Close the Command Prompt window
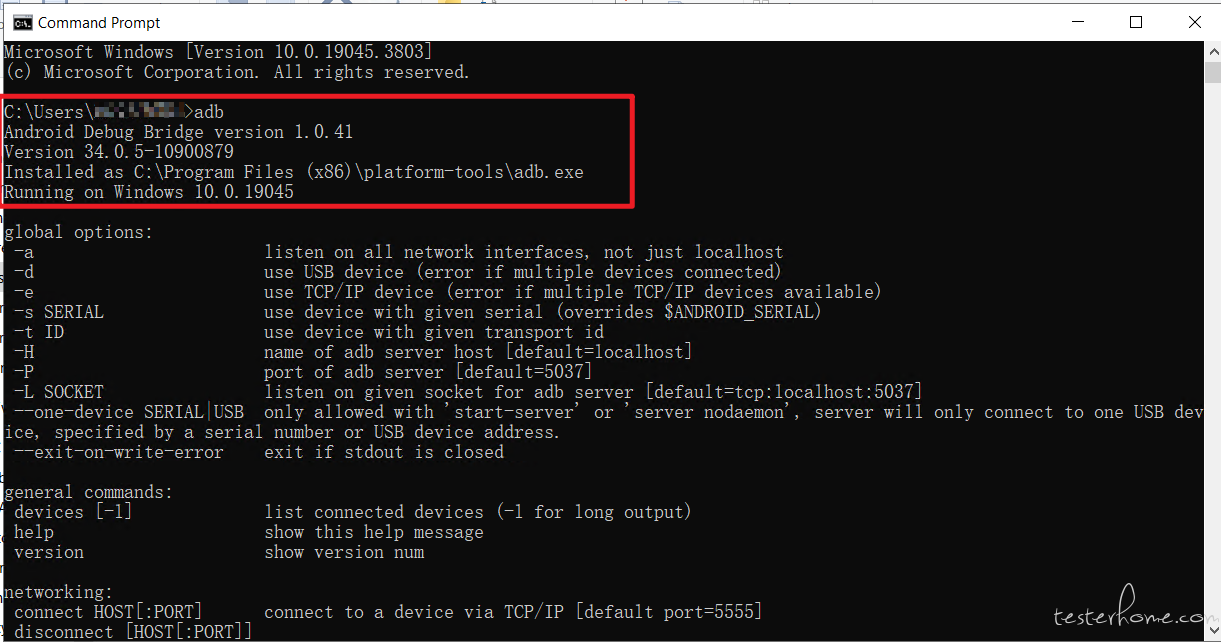This screenshot has height=642, width=1221. [1193, 22]
